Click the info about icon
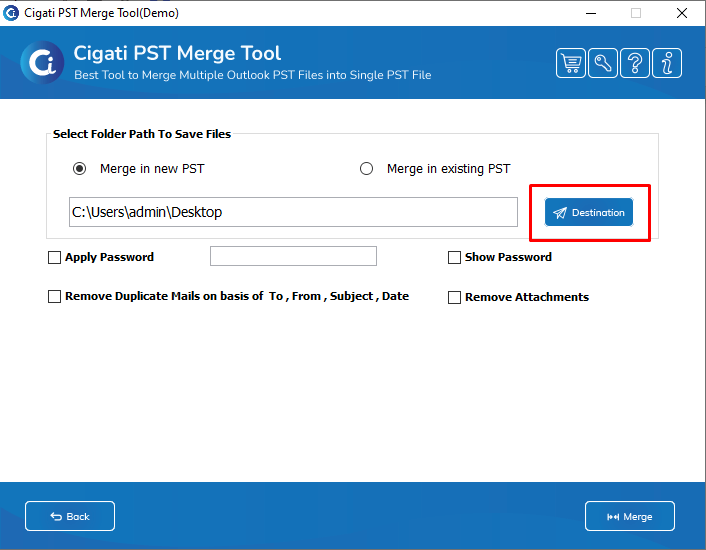 tap(667, 63)
